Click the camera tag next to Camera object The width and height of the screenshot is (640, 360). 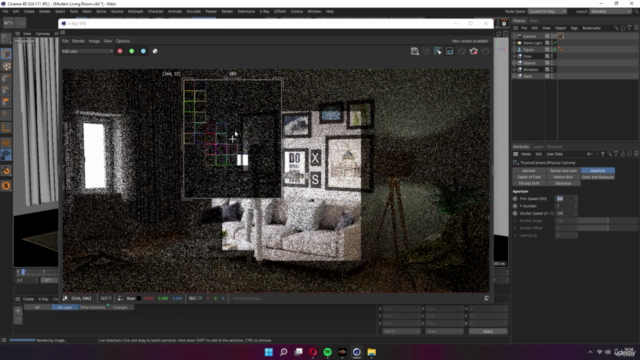[561, 36]
